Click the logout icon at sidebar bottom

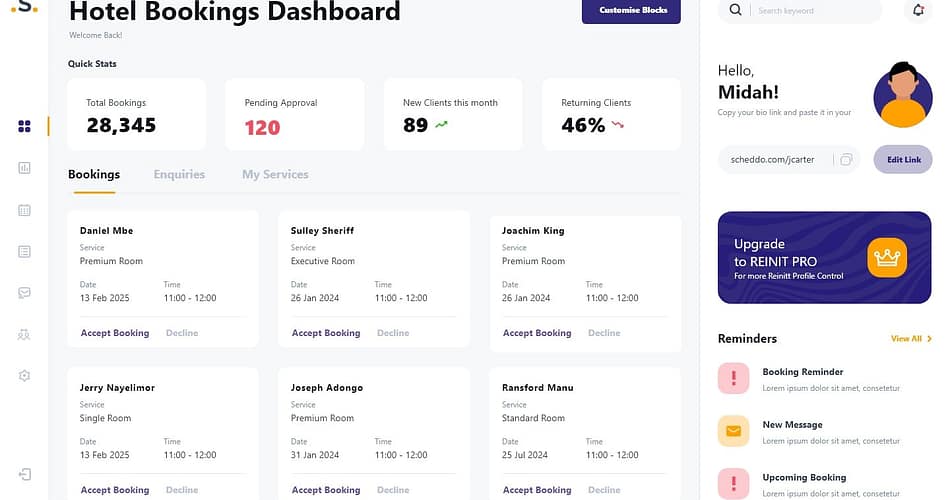24,474
